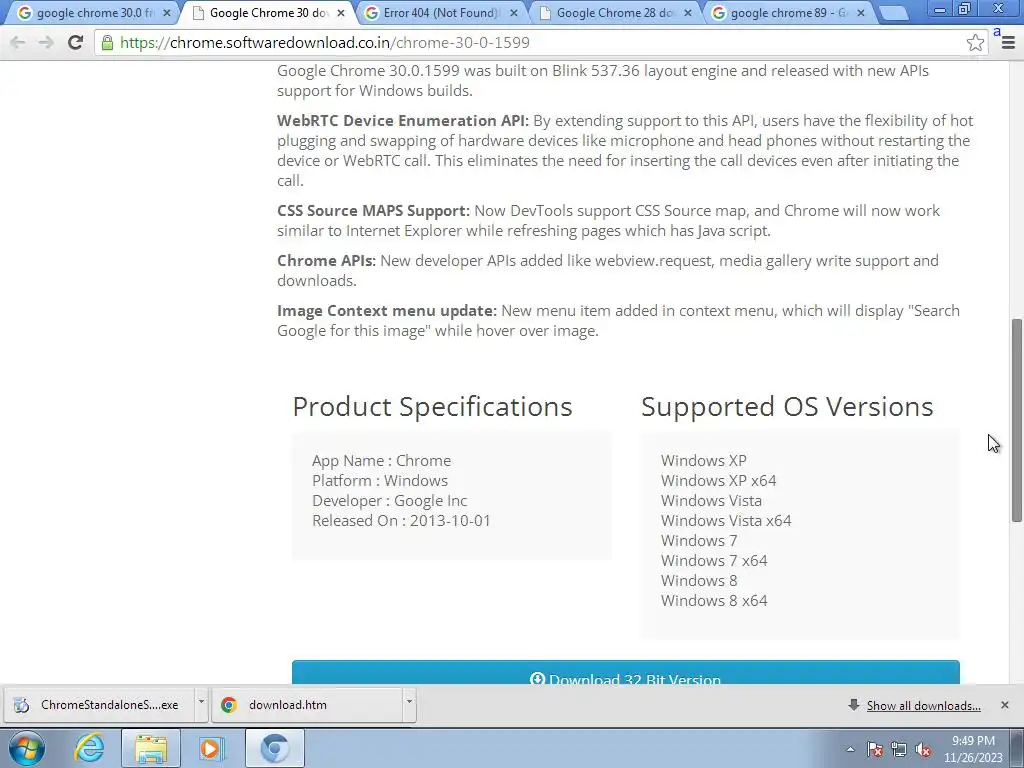Click the Download 32 Bit Version button
This screenshot has width=1024, height=768.
tap(626, 673)
